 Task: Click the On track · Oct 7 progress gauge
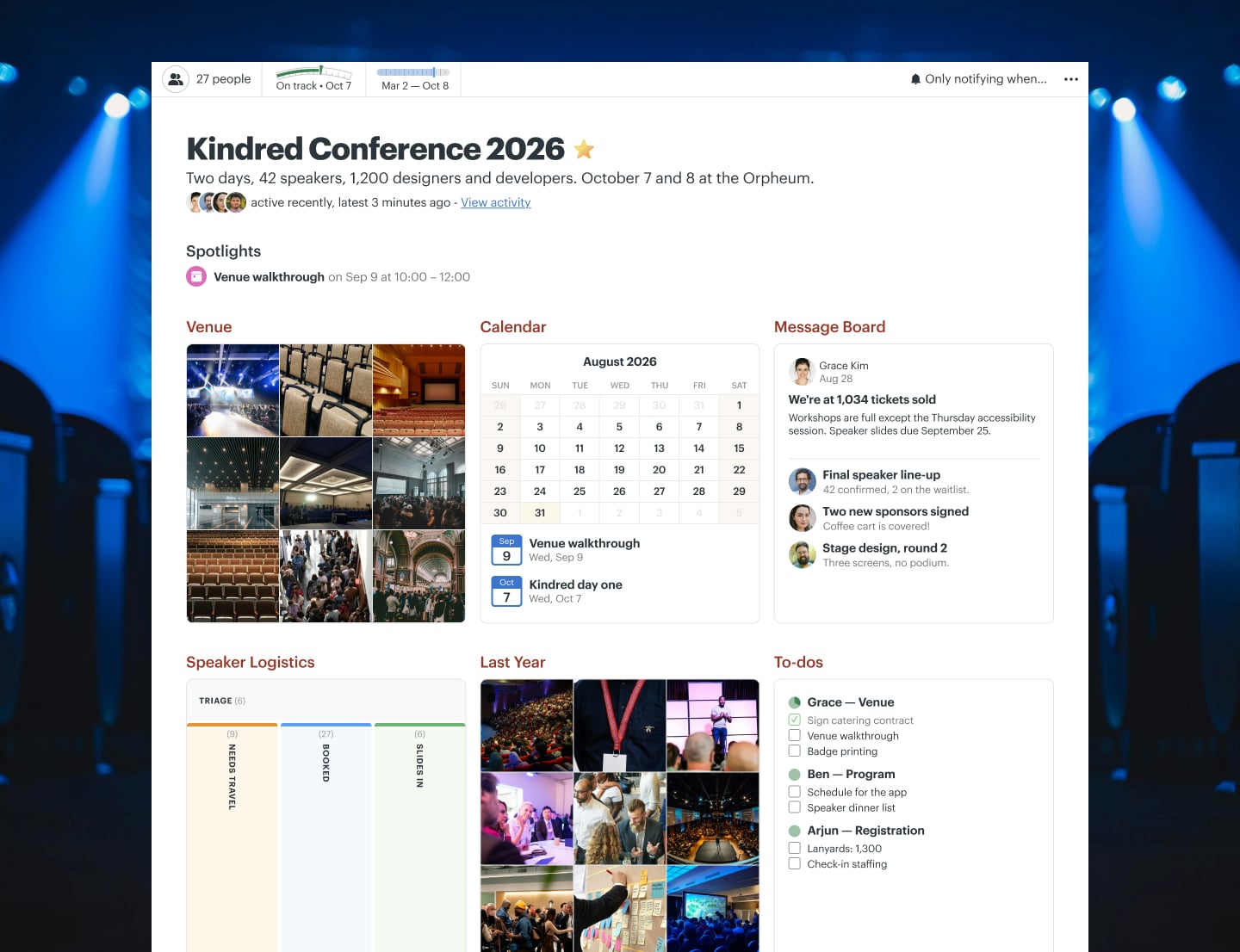(313, 79)
